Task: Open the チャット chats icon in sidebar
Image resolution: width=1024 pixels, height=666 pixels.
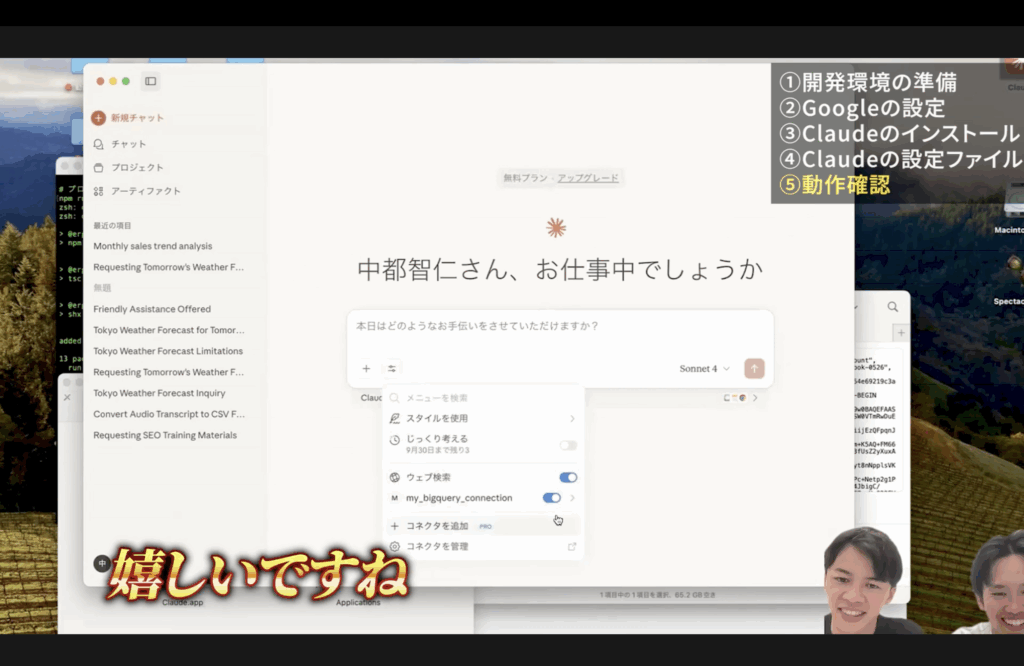Action: click(x=98, y=144)
